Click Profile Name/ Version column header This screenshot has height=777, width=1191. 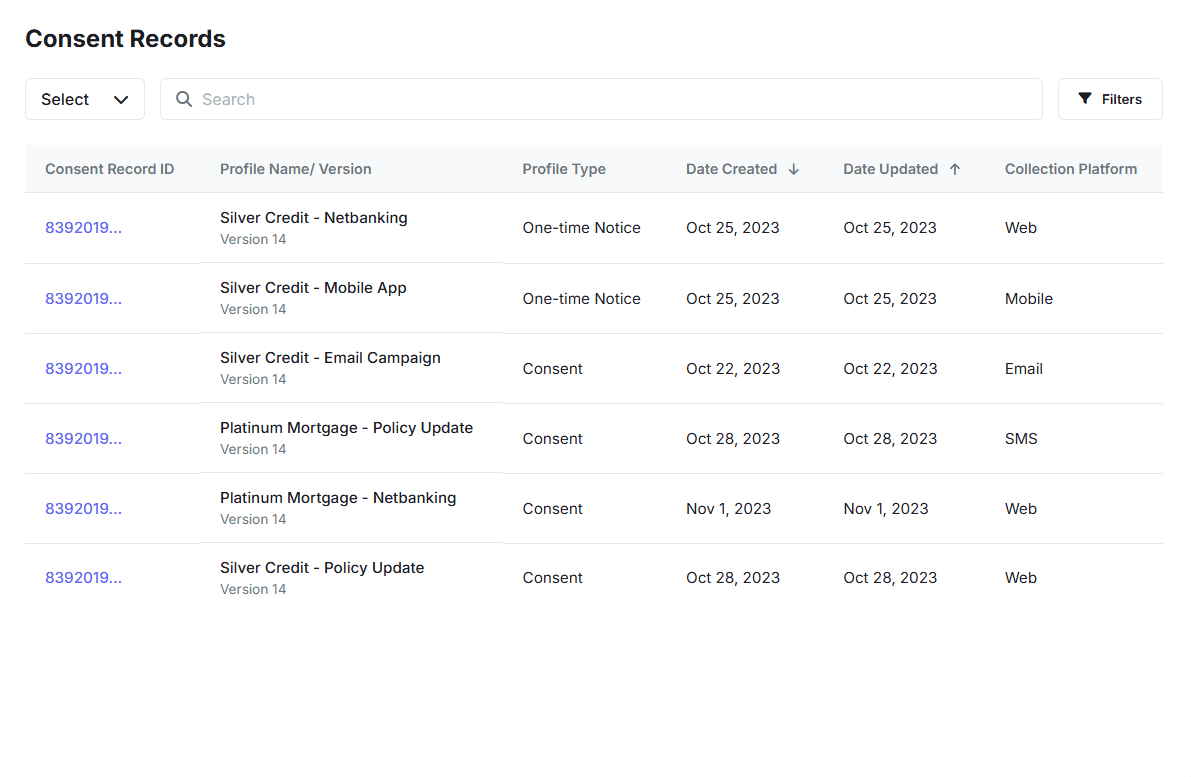pyautogui.click(x=295, y=169)
